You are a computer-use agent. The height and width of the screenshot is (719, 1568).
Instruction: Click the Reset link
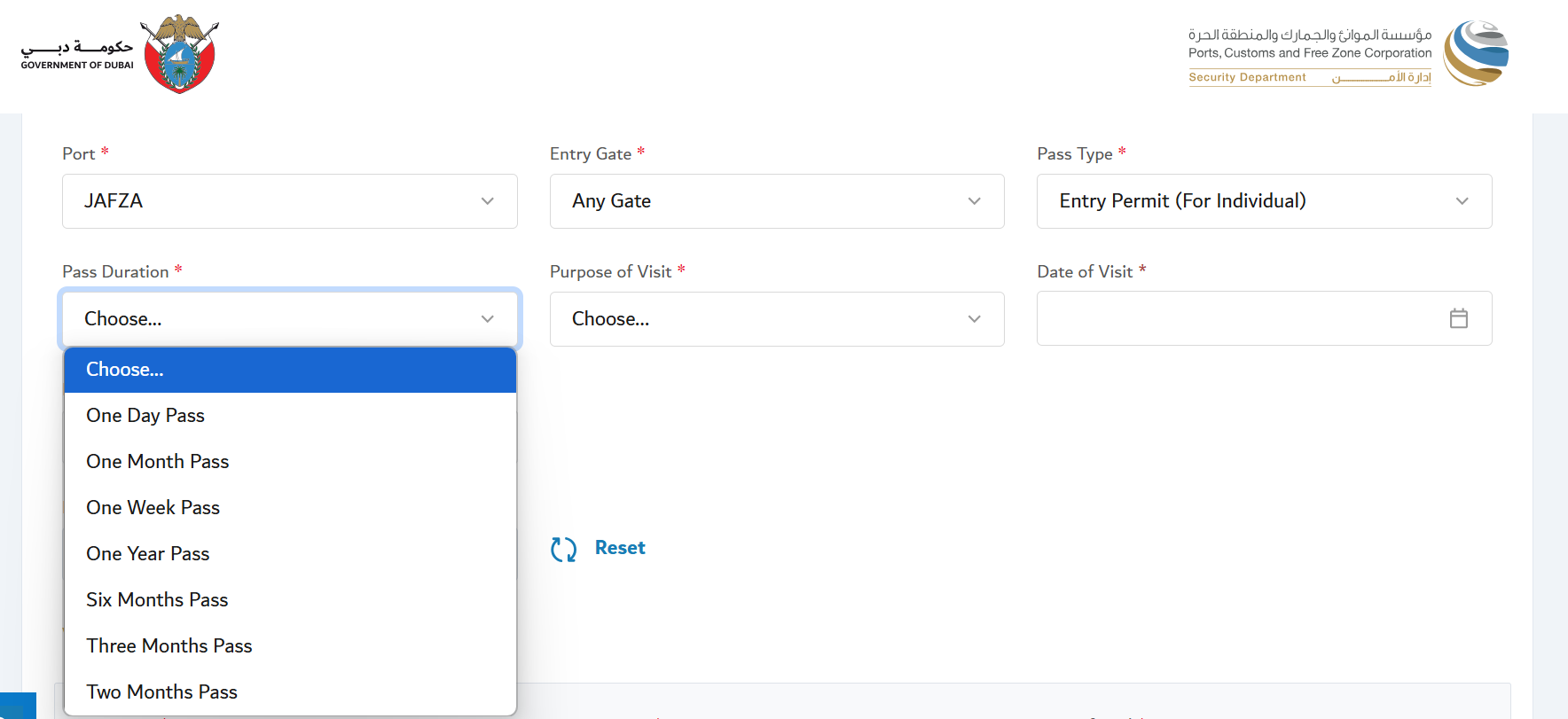620,548
